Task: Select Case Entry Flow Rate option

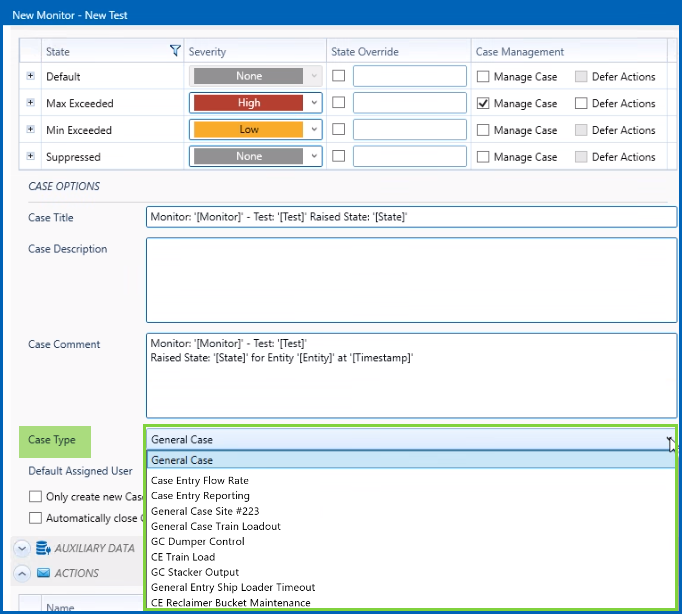Action: tap(200, 480)
